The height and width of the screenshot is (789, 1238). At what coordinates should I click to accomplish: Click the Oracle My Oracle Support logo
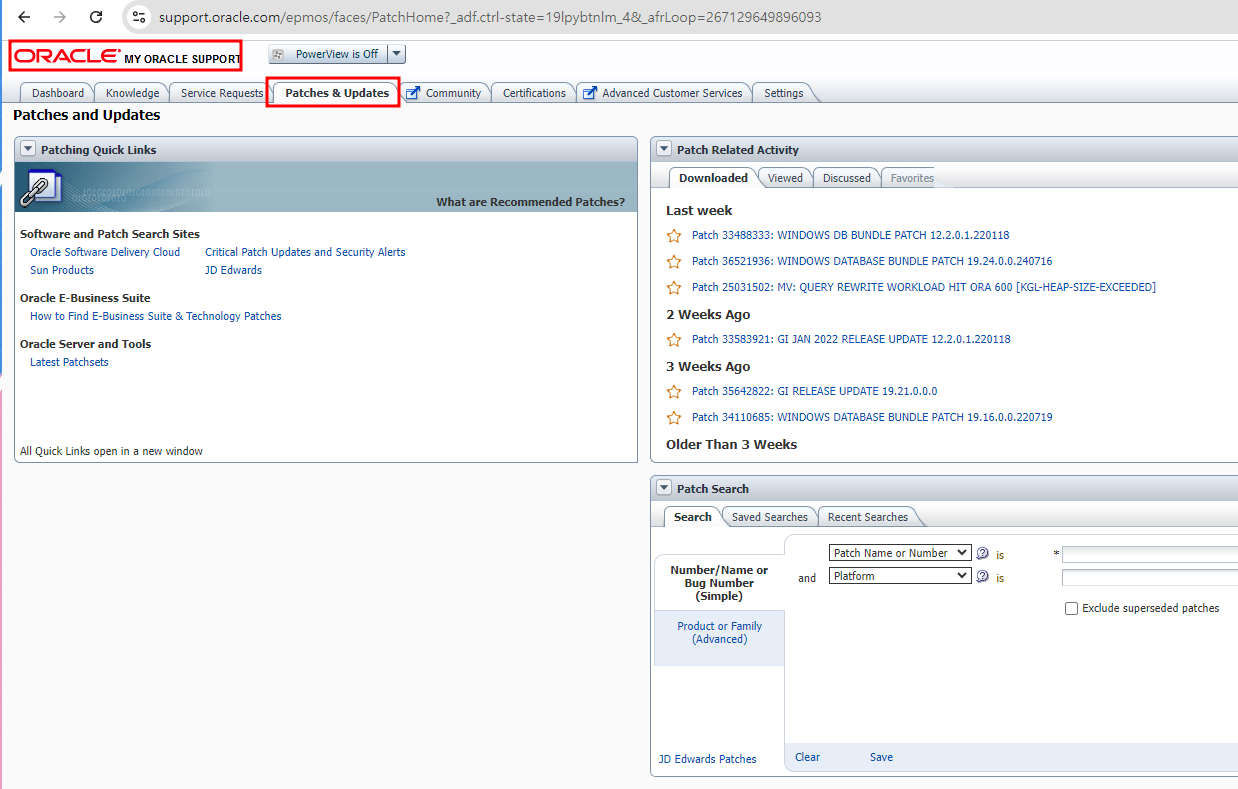pos(126,56)
